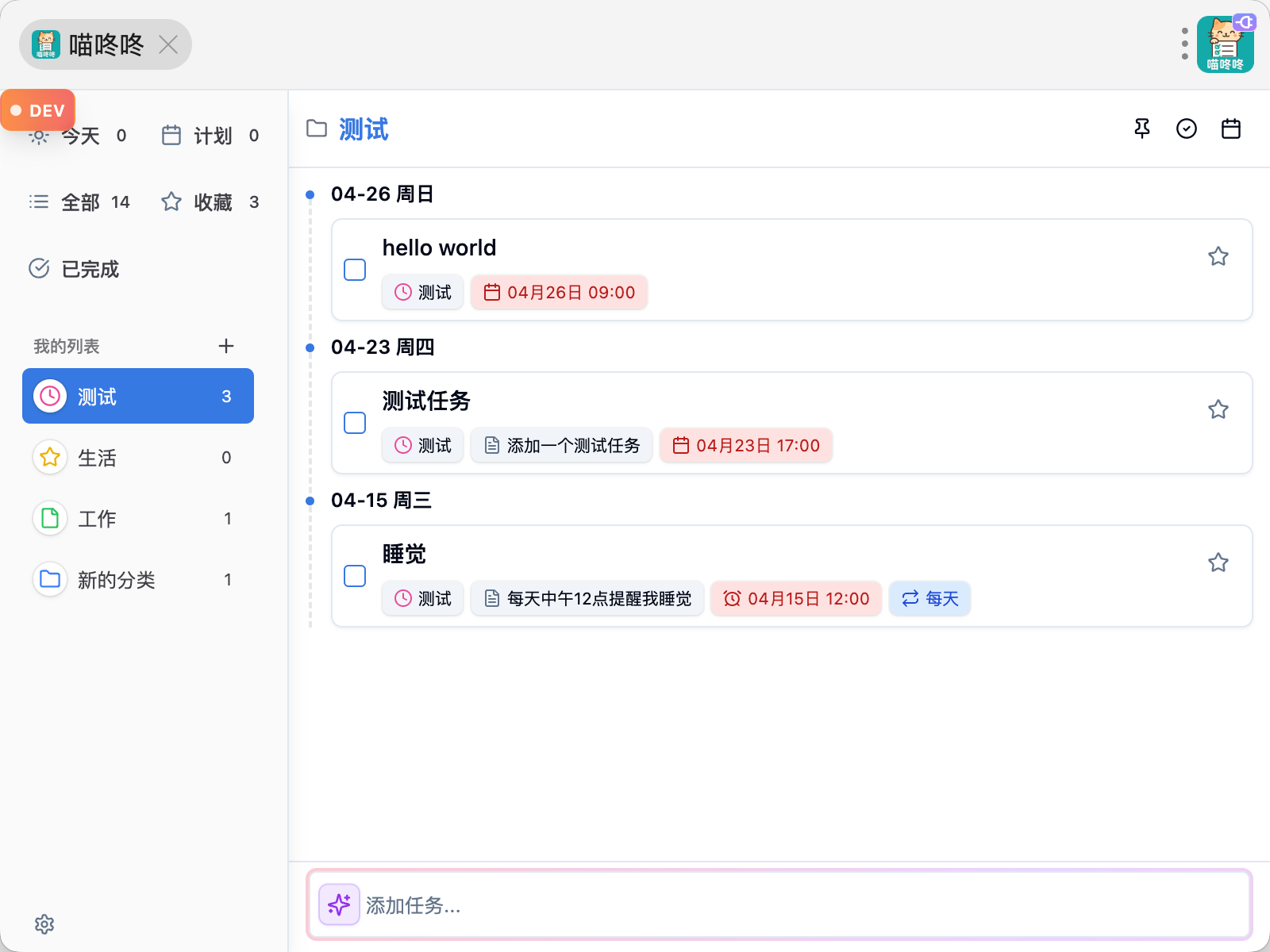Click the 我的列表 section label

67,346
